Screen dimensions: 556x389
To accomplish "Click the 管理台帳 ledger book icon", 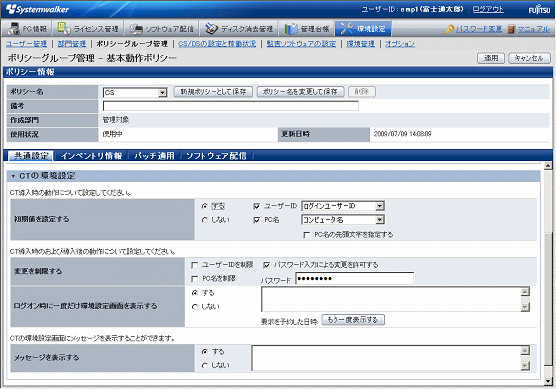I will (291, 29).
